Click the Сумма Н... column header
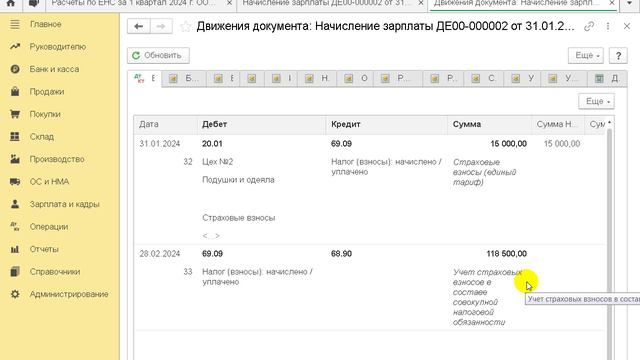 coord(558,124)
